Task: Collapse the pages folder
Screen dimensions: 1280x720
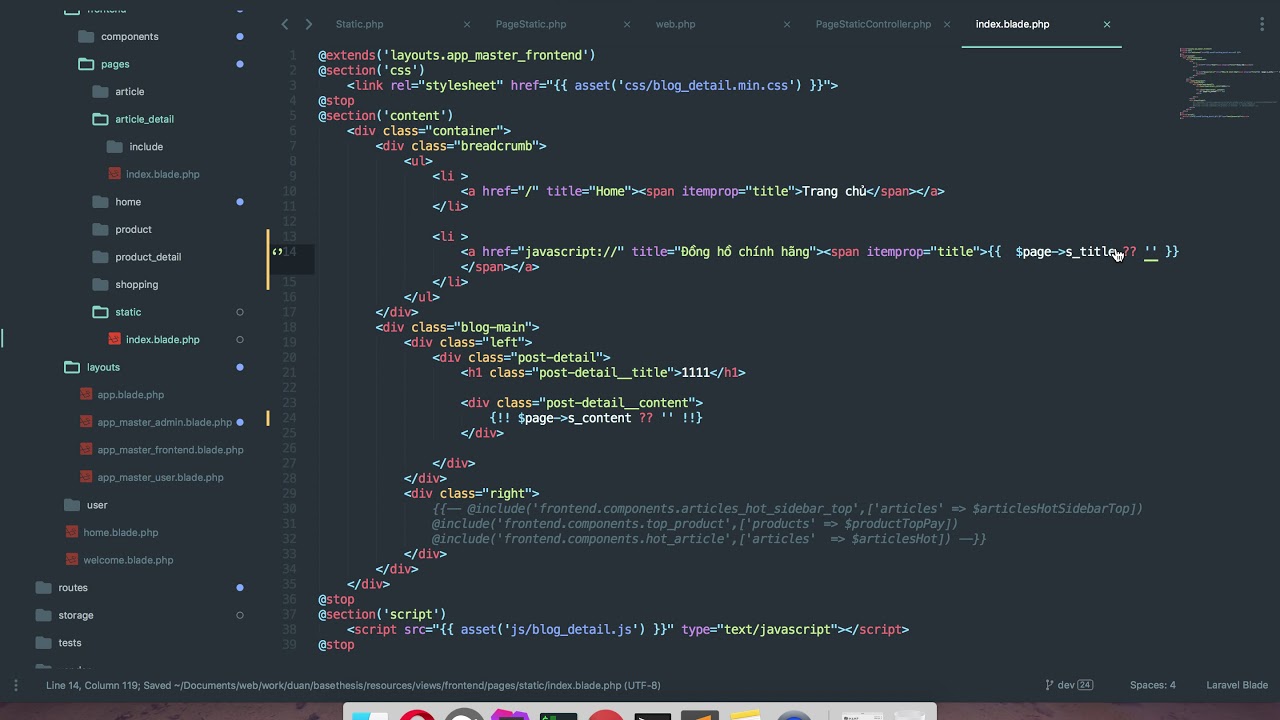Action: coord(86,64)
